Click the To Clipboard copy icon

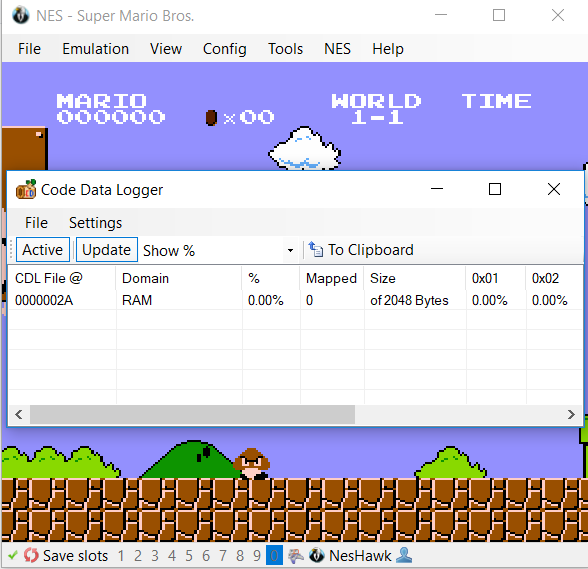click(x=315, y=249)
